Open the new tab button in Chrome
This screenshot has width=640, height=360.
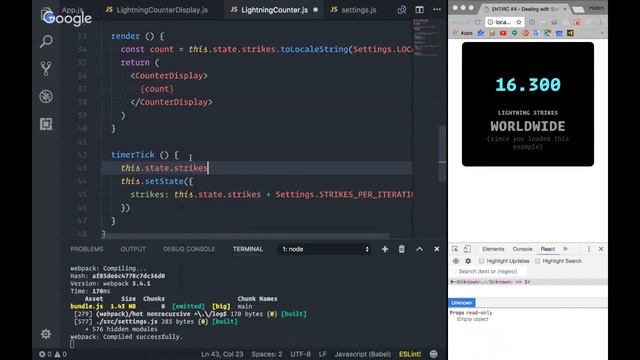pos(578,9)
